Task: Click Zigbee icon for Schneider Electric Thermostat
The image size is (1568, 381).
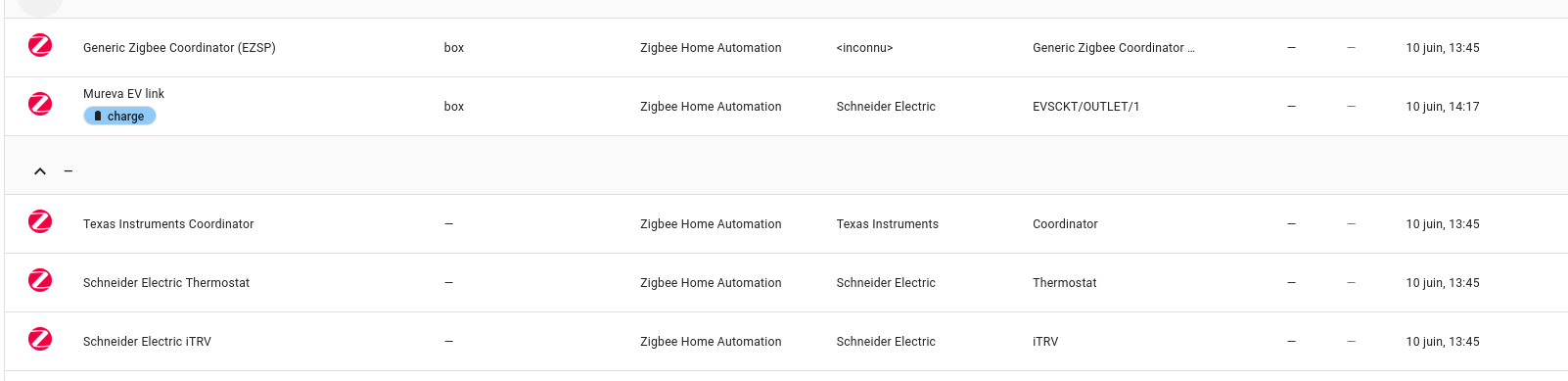Action: pyautogui.click(x=40, y=280)
